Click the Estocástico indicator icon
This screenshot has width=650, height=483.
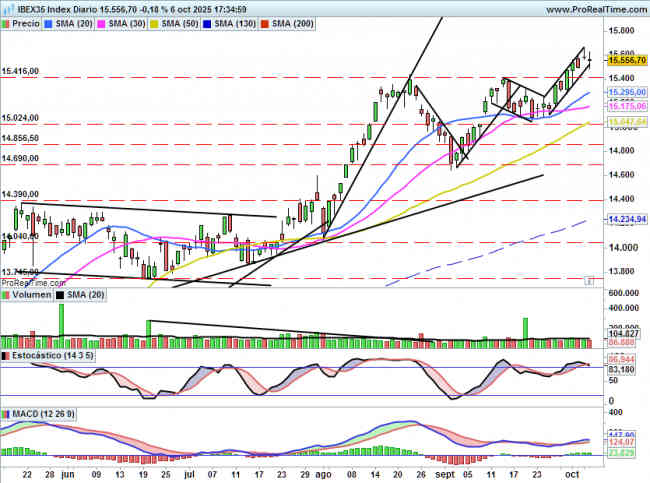tap(6, 355)
